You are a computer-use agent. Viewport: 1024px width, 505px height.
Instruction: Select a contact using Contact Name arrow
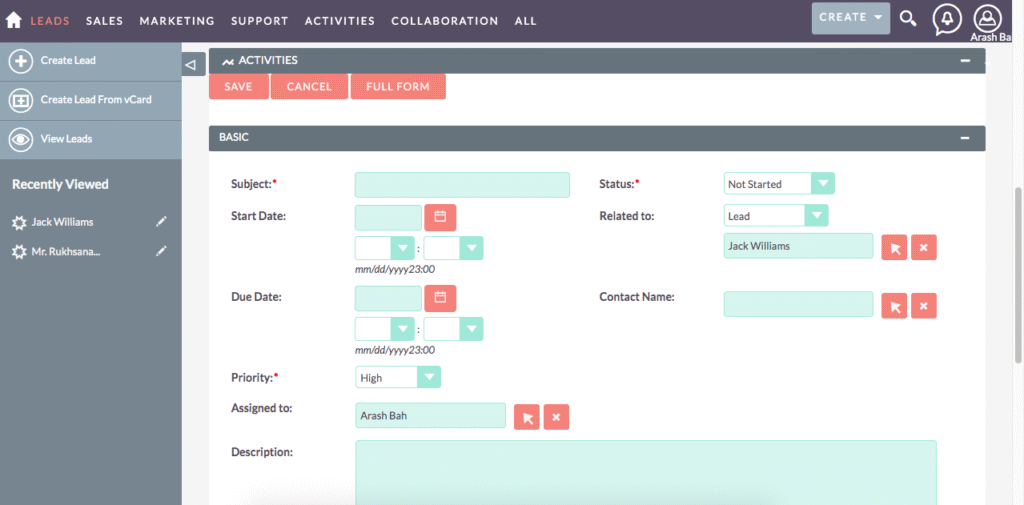pos(894,306)
